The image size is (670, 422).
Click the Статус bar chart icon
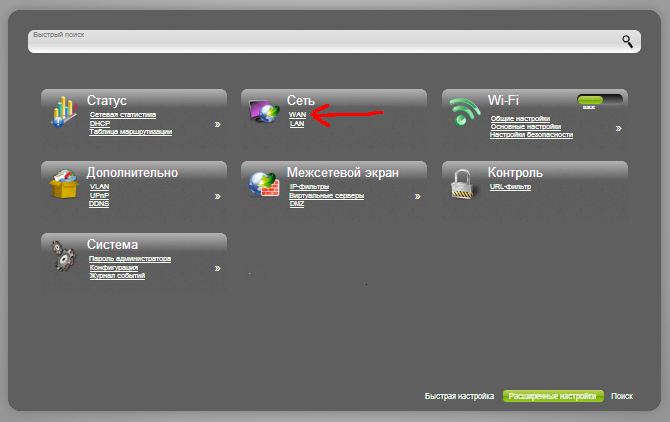(63, 113)
